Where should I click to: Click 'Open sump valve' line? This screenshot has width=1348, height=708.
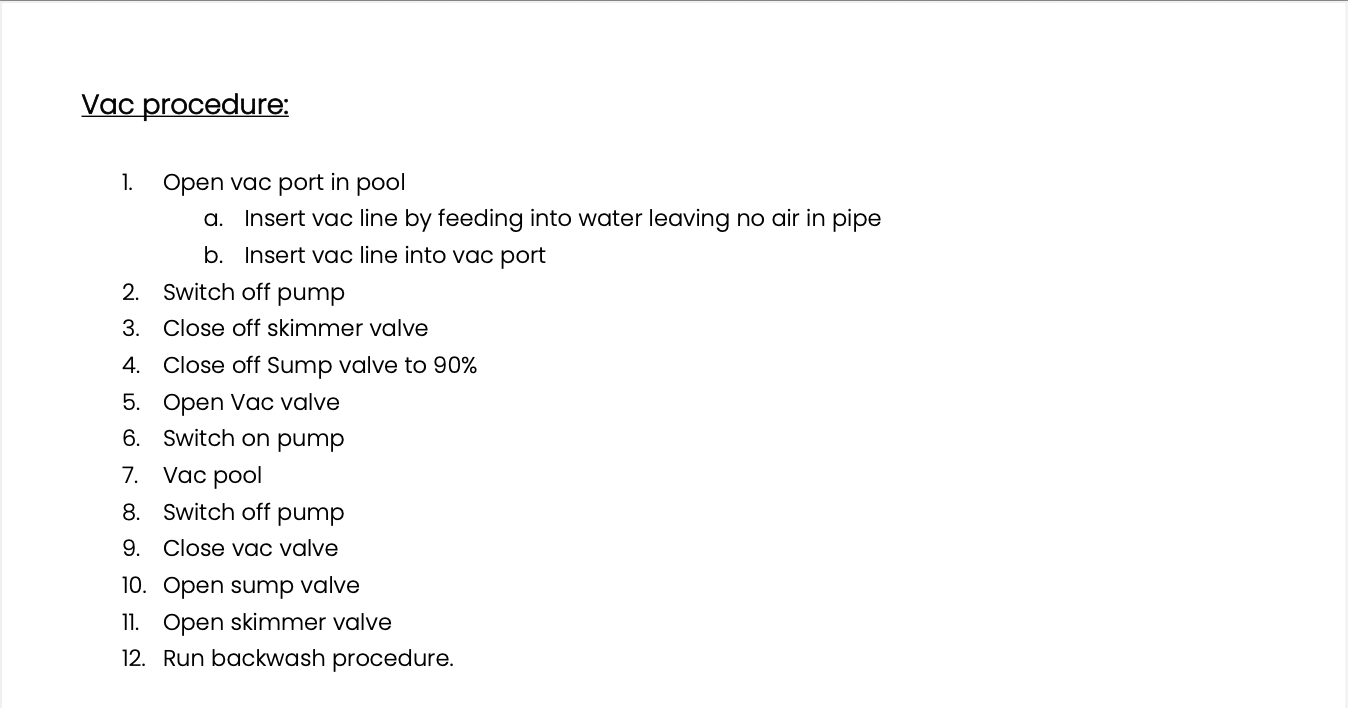262,586
